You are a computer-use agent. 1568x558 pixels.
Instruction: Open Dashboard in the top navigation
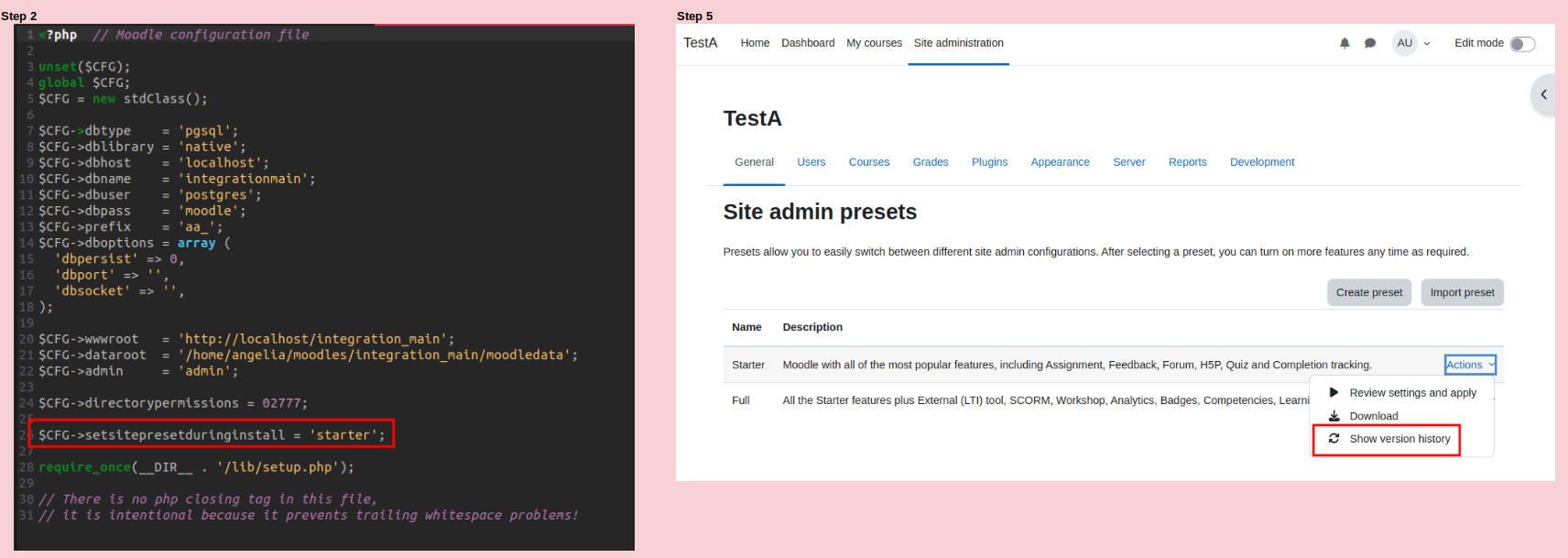808,43
